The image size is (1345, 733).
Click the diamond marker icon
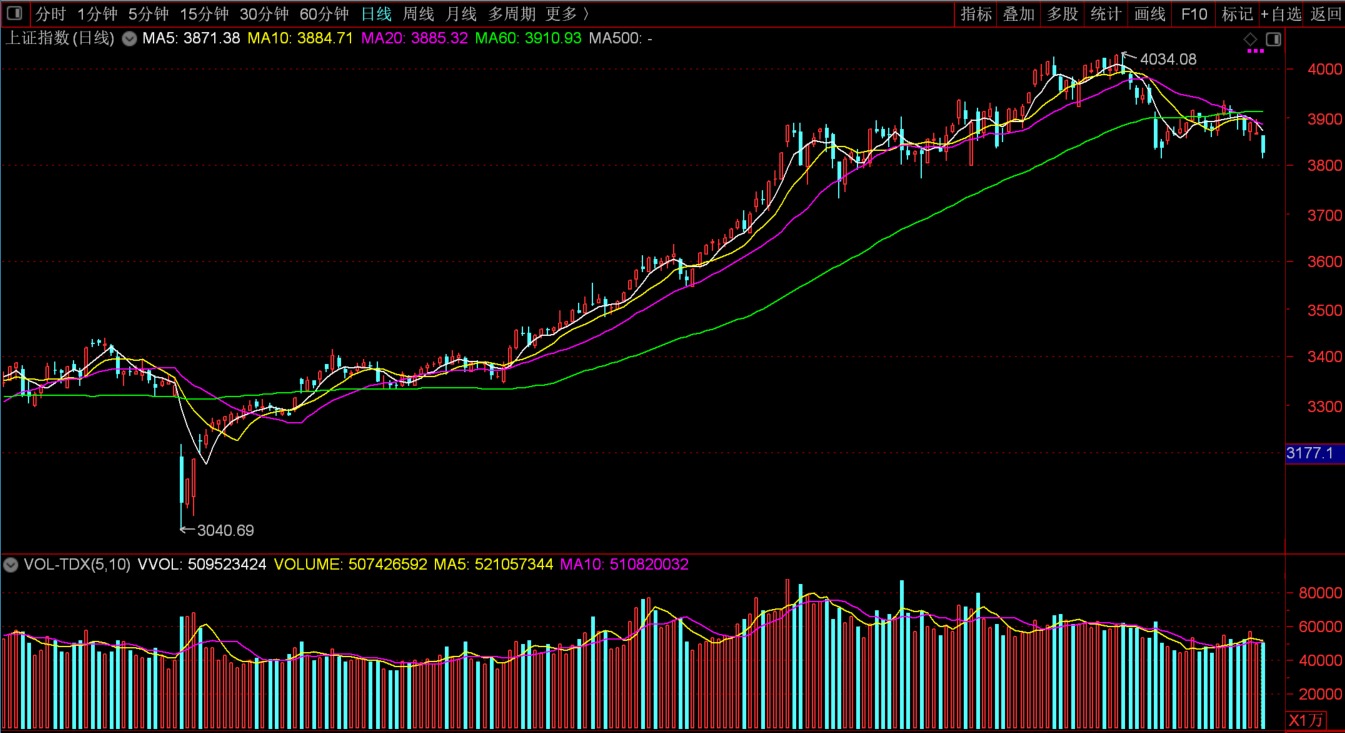tap(1250, 39)
